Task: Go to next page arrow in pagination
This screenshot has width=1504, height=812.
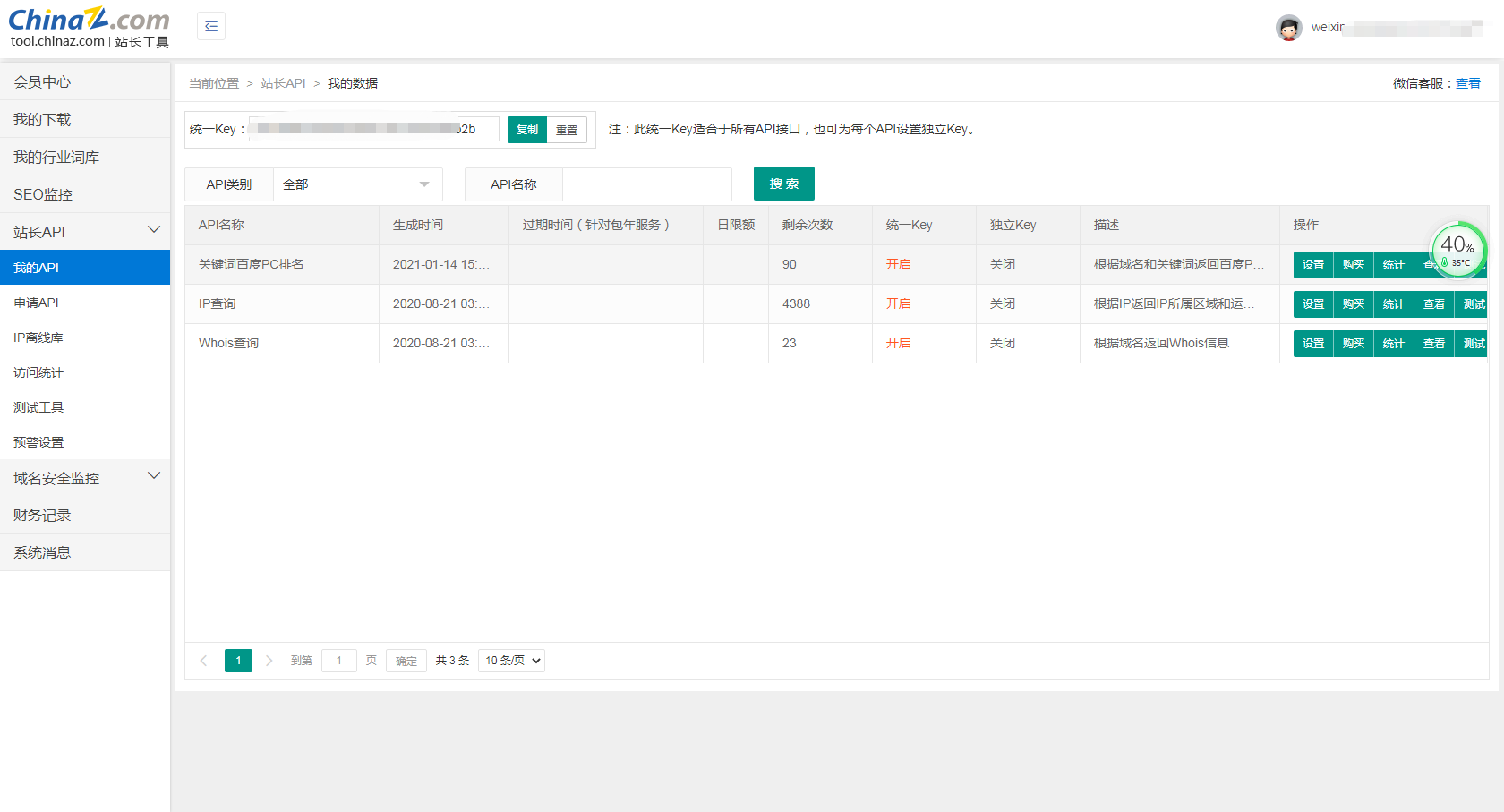Action: pyautogui.click(x=269, y=661)
